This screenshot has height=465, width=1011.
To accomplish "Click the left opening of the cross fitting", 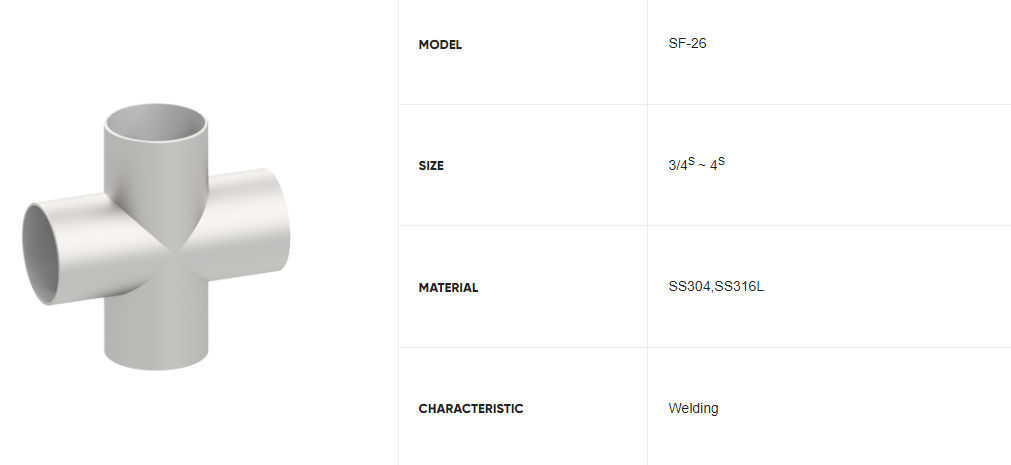I will [41, 253].
